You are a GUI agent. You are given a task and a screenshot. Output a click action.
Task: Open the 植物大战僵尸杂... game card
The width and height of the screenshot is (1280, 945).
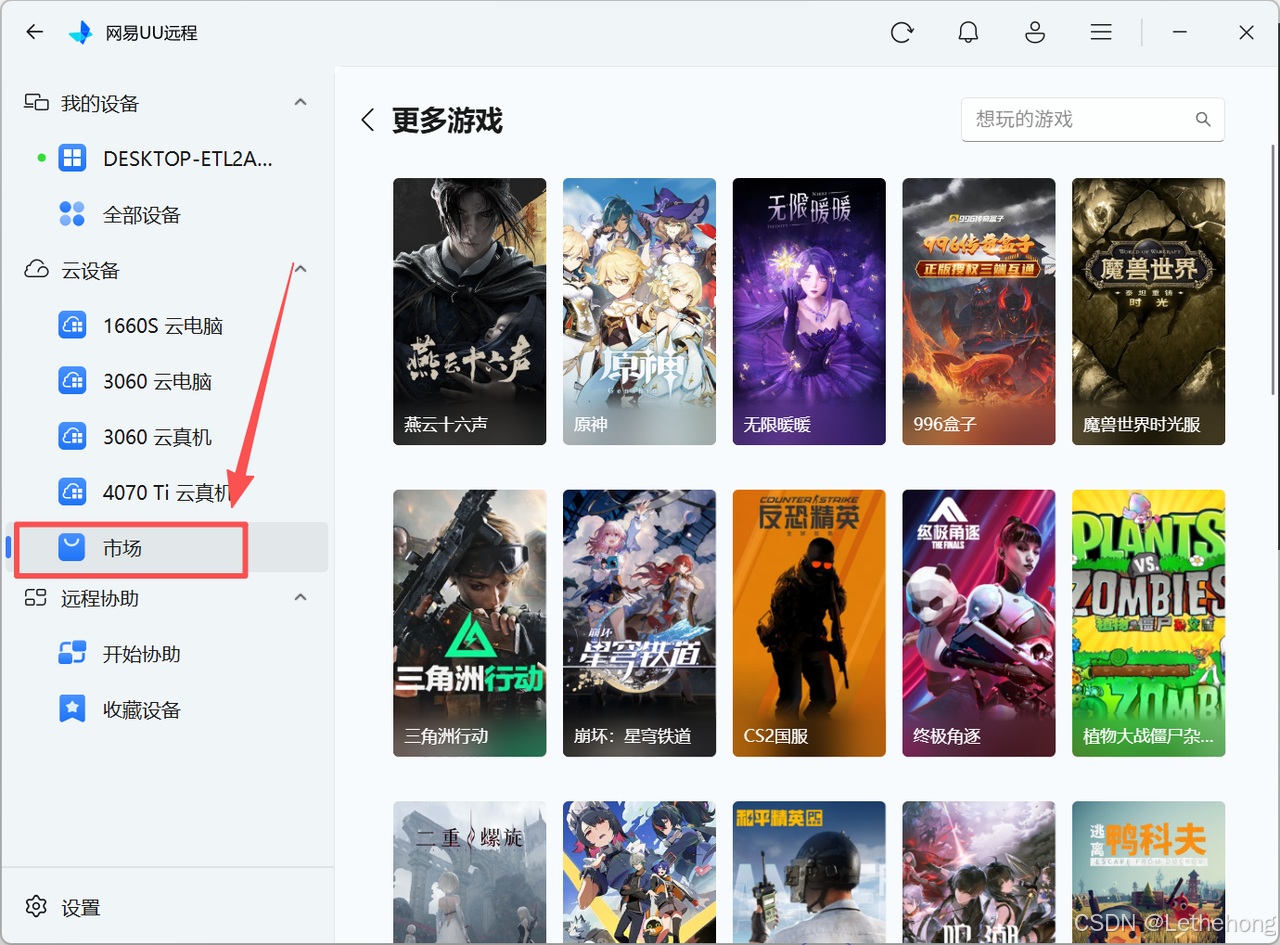pos(1148,623)
